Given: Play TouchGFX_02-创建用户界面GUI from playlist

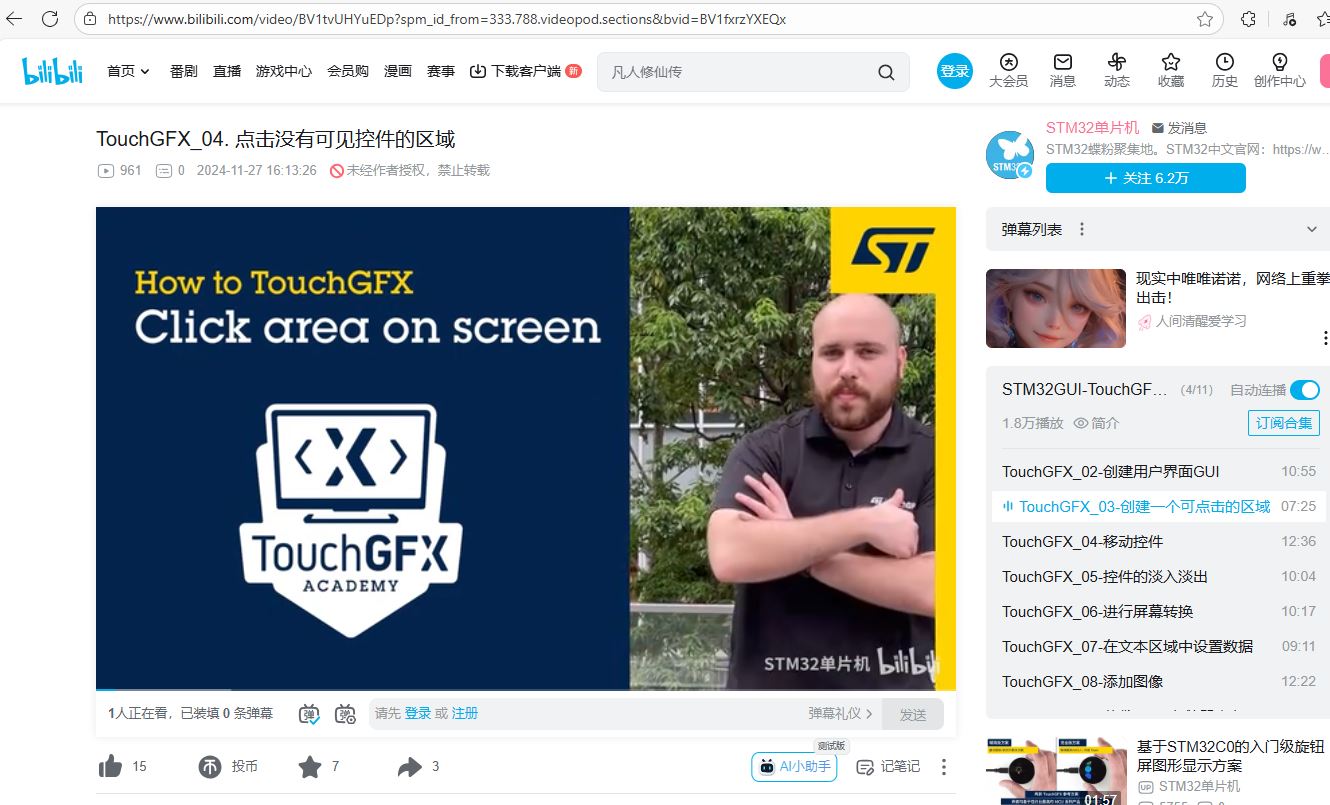Looking at the screenshot, I should pos(1159,472).
